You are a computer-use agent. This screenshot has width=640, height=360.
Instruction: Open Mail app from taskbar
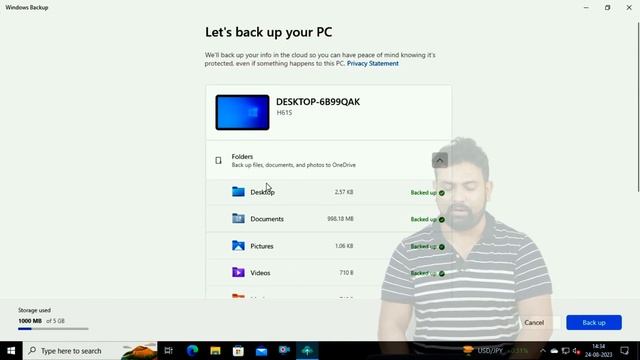point(261,351)
